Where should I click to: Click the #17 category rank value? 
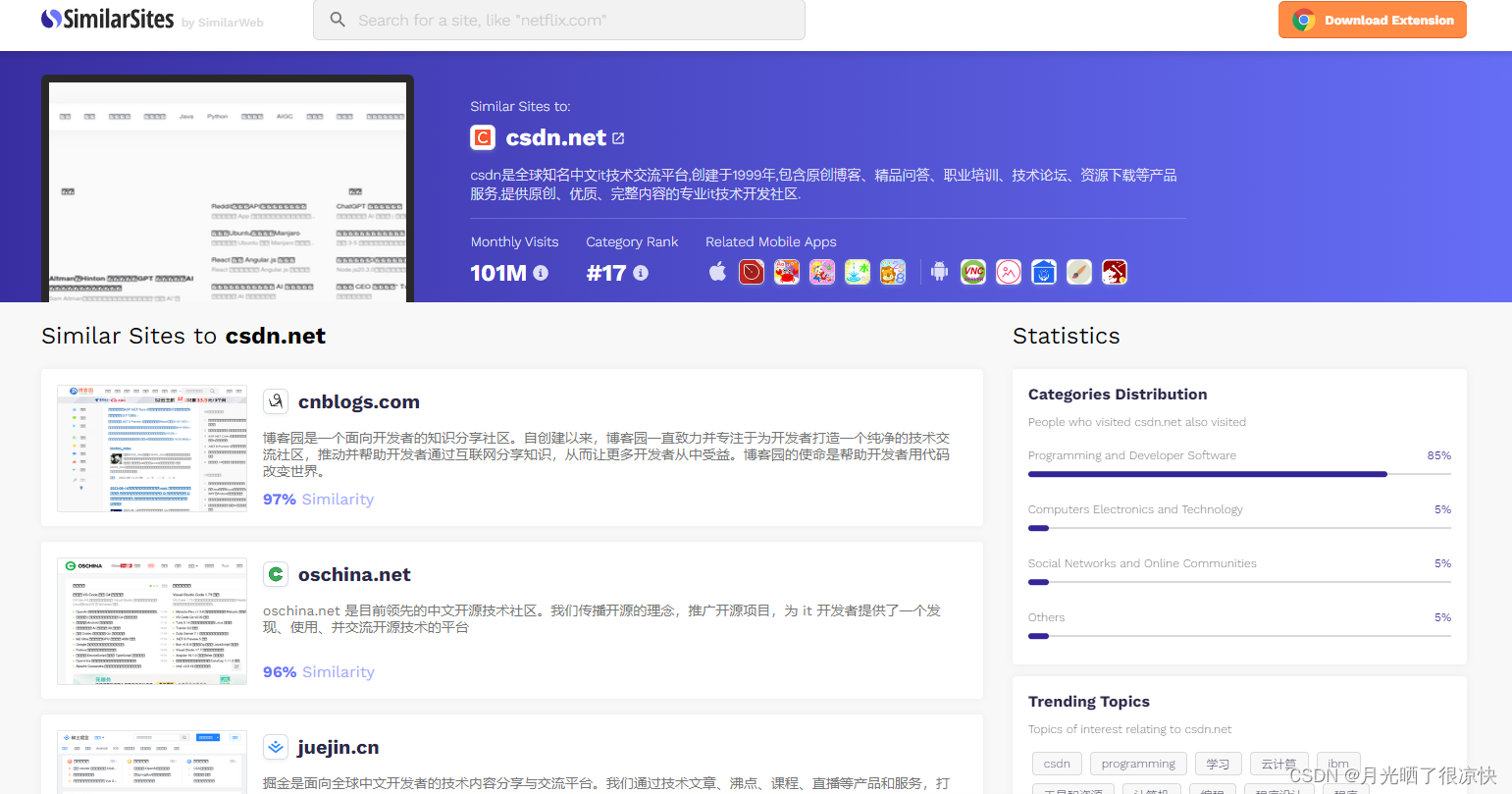[x=606, y=273]
